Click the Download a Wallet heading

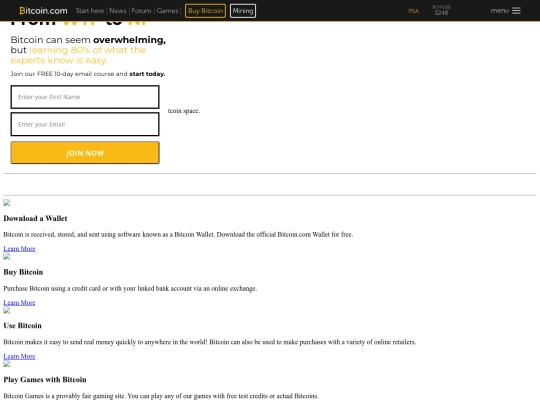click(x=35, y=218)
